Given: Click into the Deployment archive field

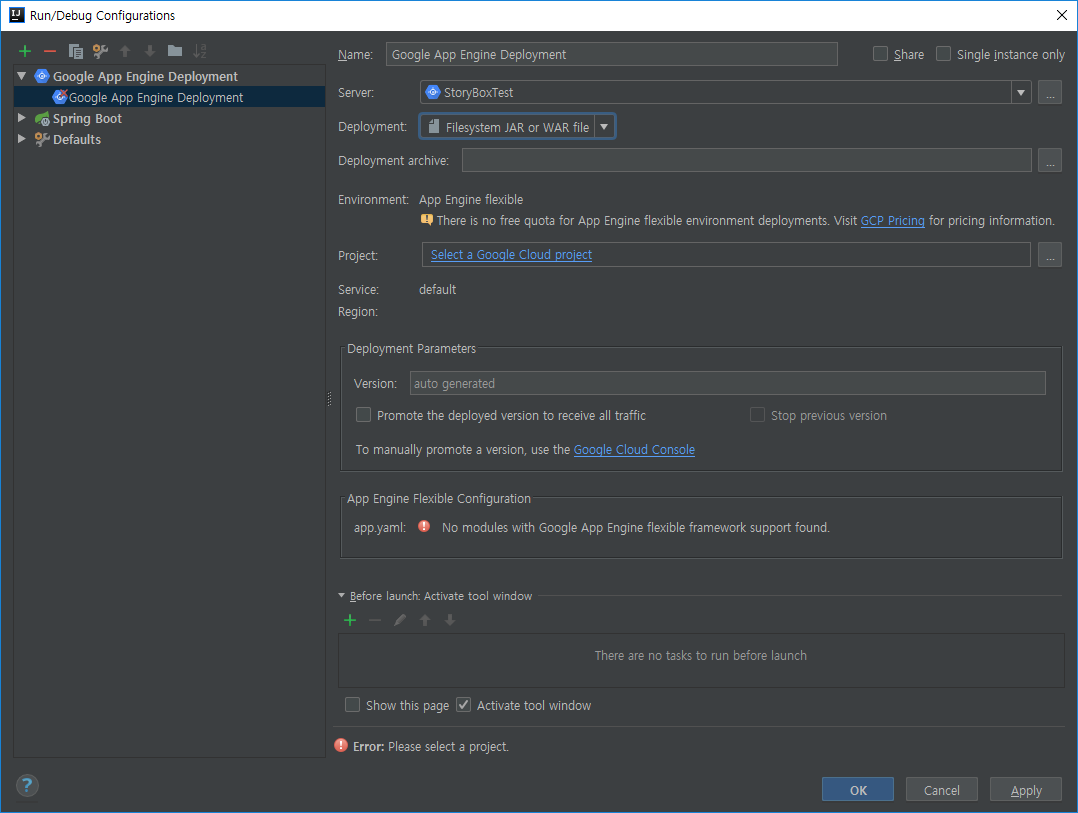Looking at the screenshot, I should coord(747,160).
